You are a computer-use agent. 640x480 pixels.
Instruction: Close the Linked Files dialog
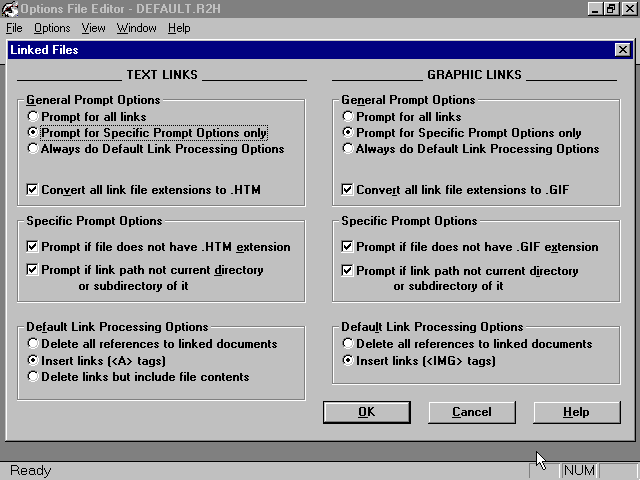(621, 50)
